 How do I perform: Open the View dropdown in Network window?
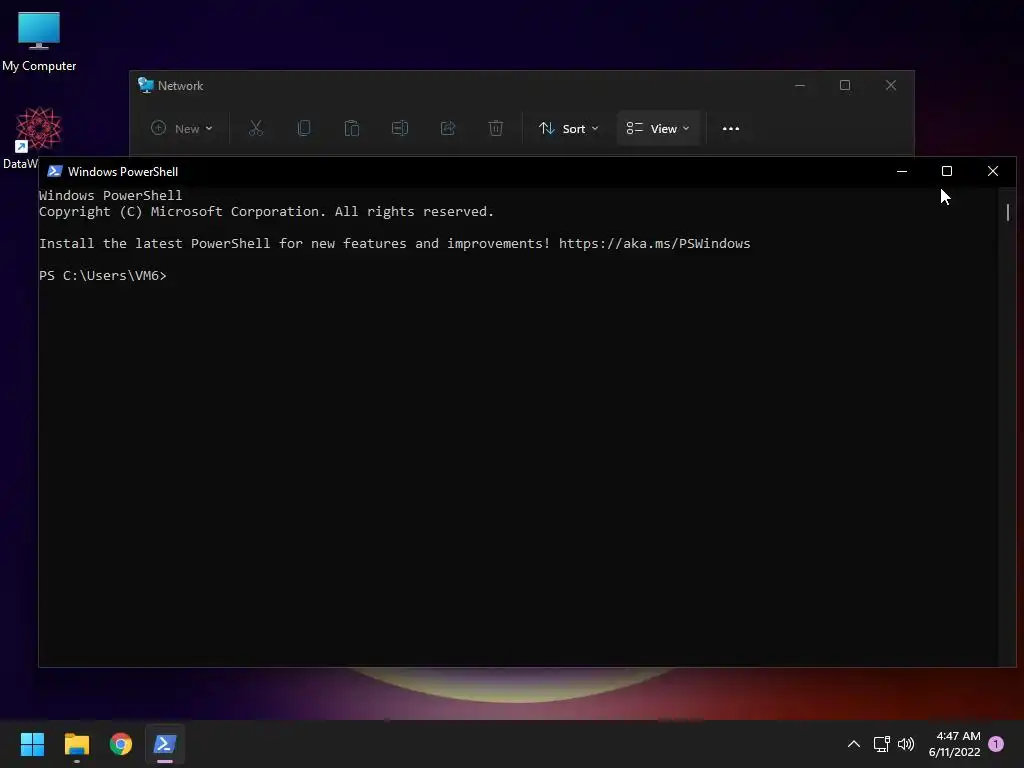pos(658,129)
